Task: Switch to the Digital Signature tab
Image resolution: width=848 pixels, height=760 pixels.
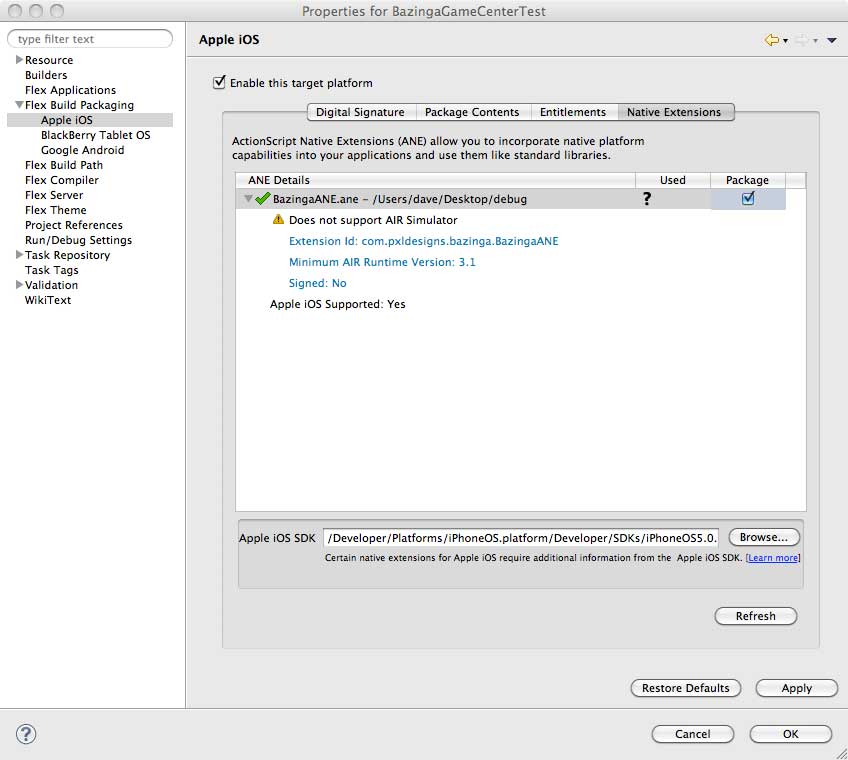Action: (x=360, y=112)
